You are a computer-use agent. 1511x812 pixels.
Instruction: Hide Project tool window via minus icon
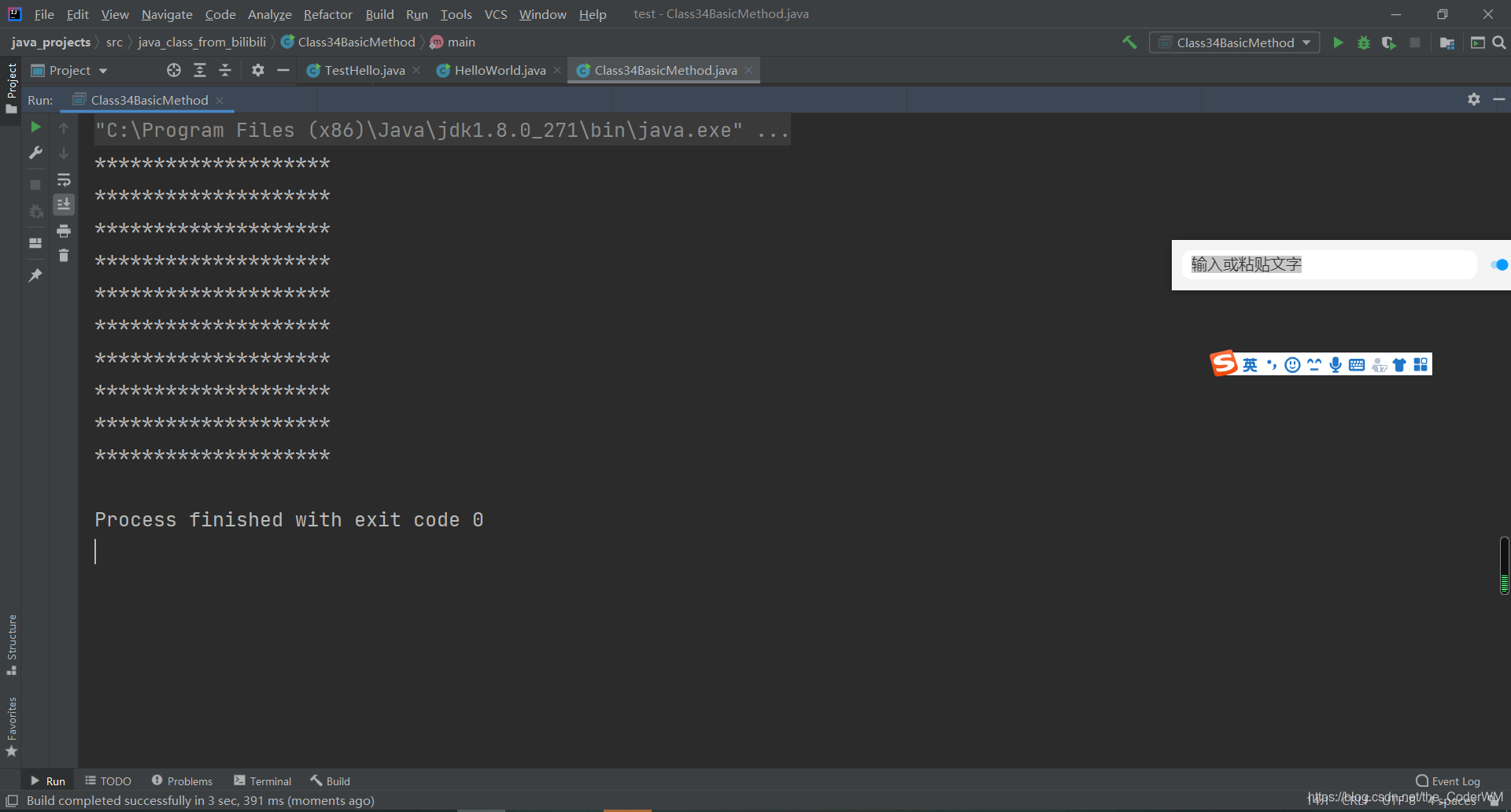point(283,70)
